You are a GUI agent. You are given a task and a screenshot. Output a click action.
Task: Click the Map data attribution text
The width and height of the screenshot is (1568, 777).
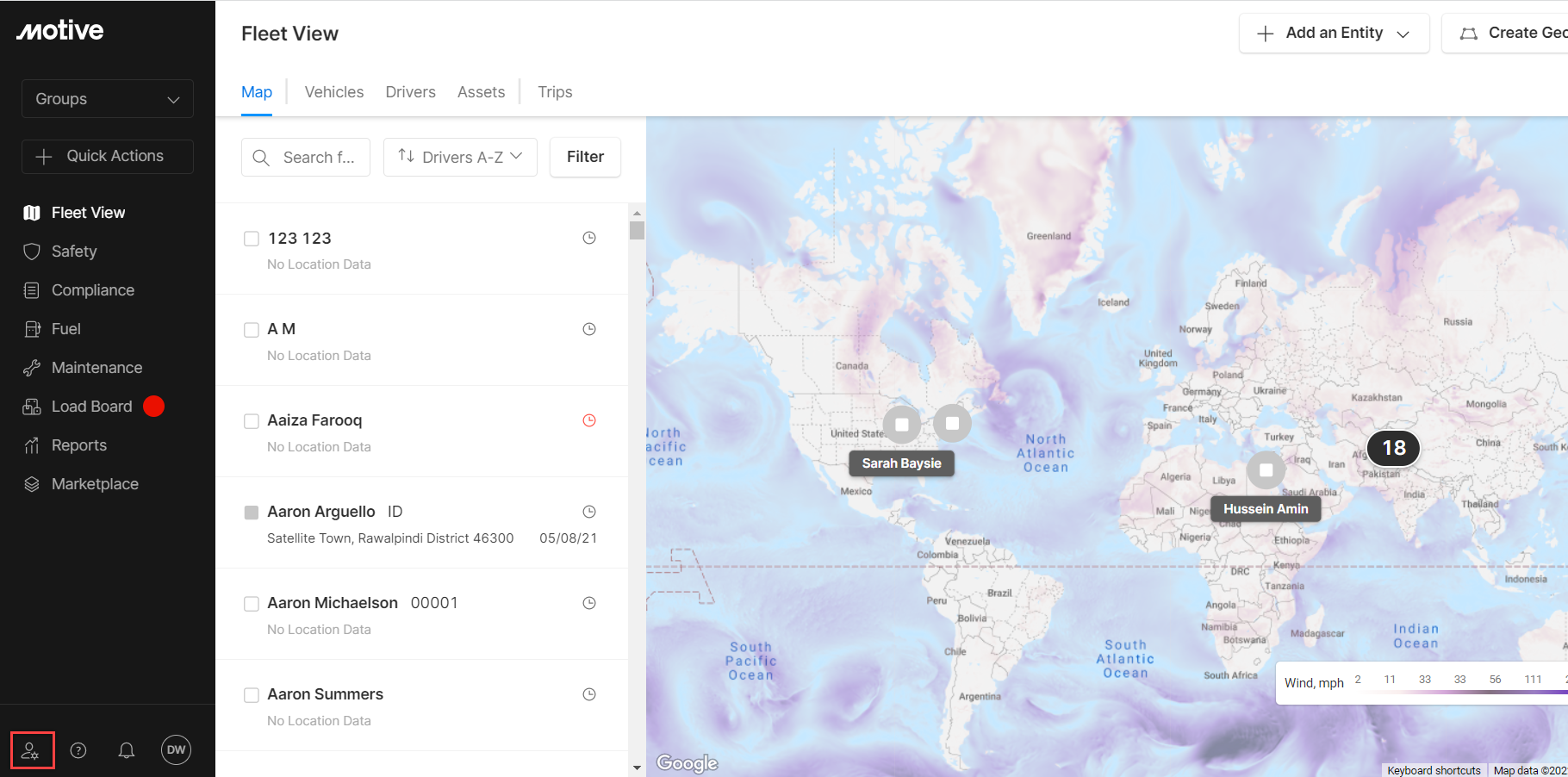1530,770
